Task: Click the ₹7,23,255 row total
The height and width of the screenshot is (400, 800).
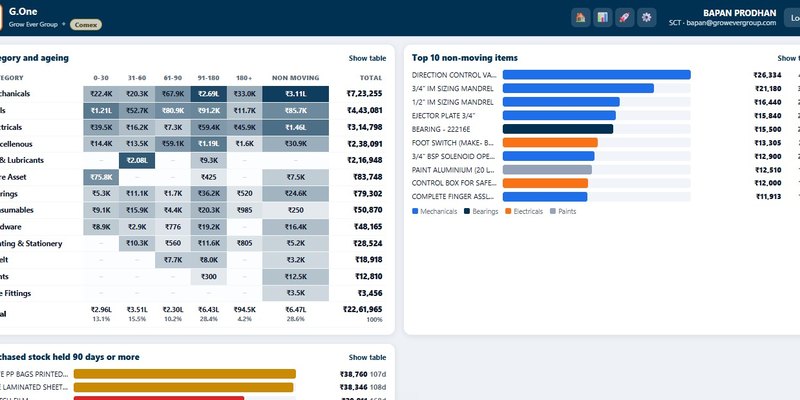Action: coord(364,94)
